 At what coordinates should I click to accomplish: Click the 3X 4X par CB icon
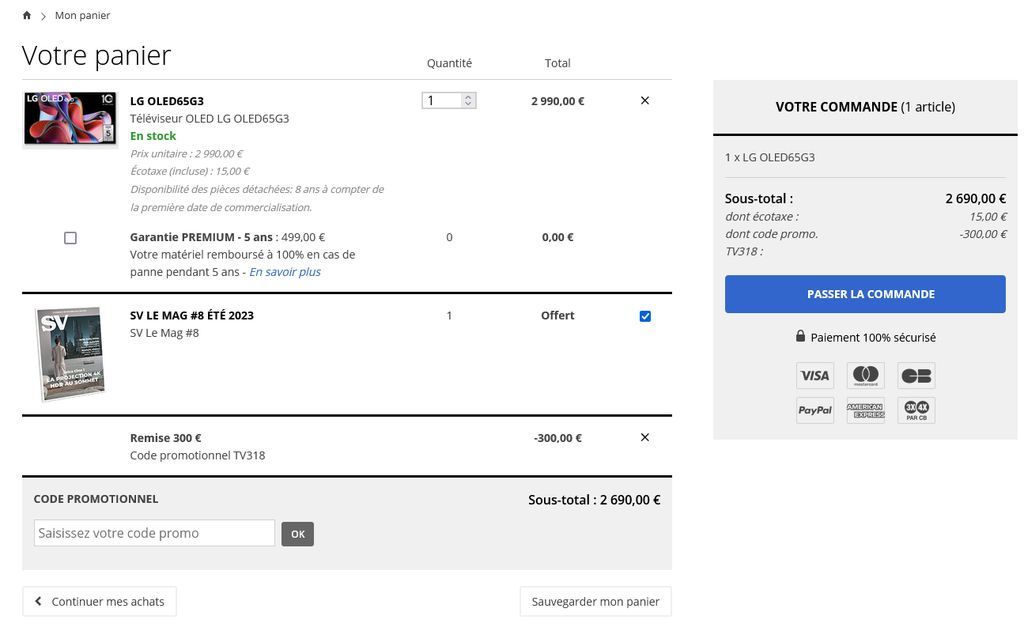tap(916, 410)
